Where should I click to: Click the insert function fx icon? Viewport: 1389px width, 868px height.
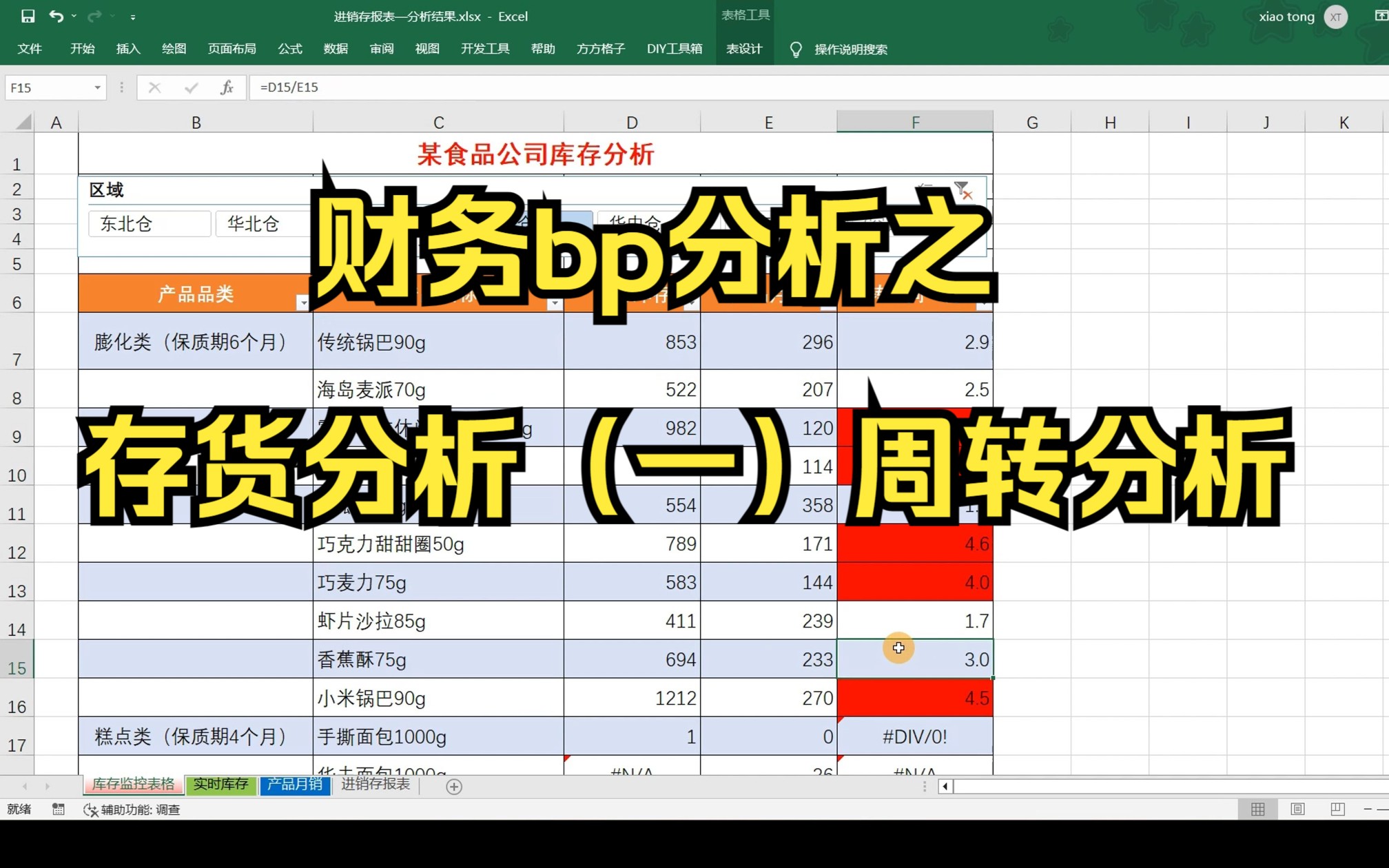tap(227, 87)
